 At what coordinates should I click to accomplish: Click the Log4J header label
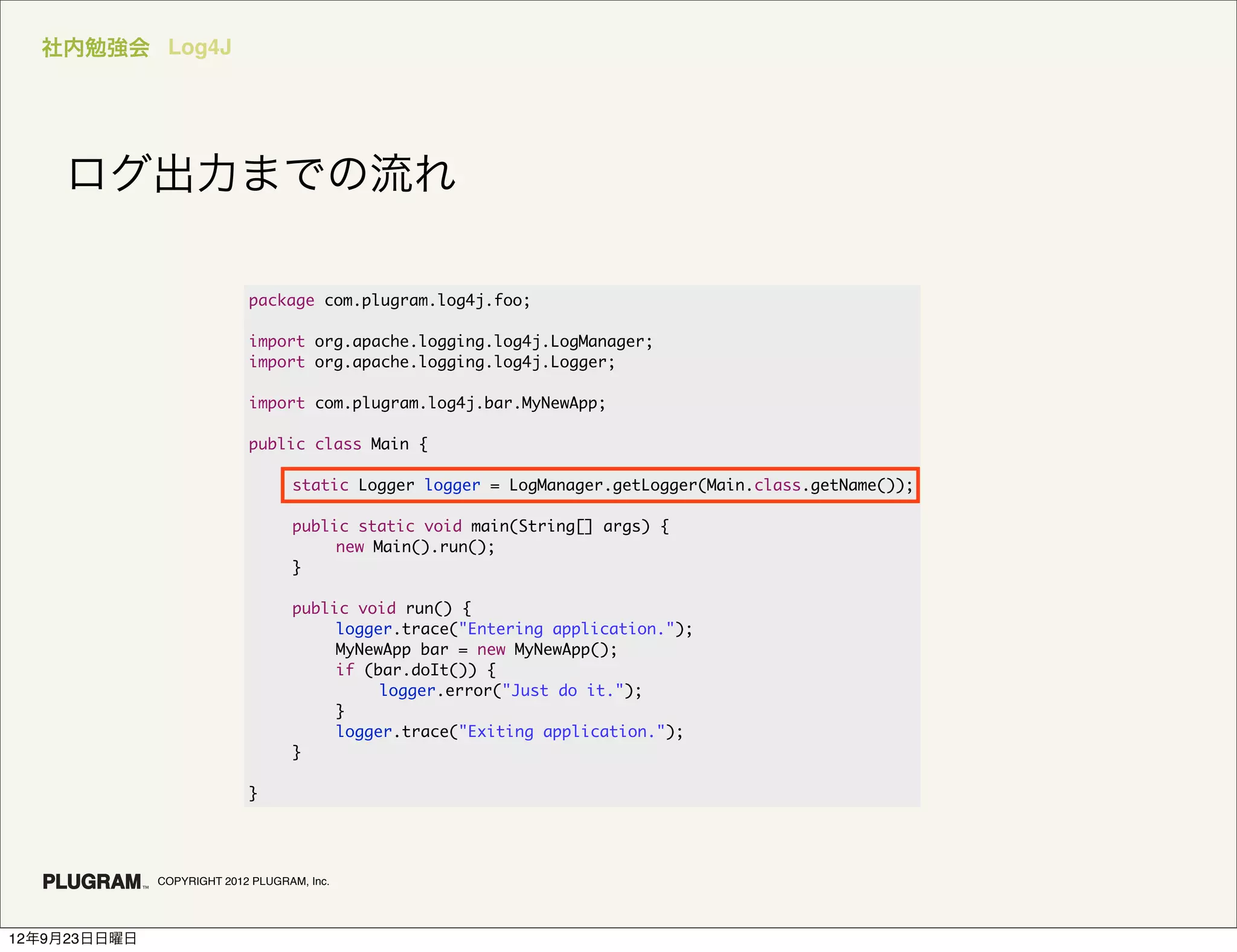point(200,47)
